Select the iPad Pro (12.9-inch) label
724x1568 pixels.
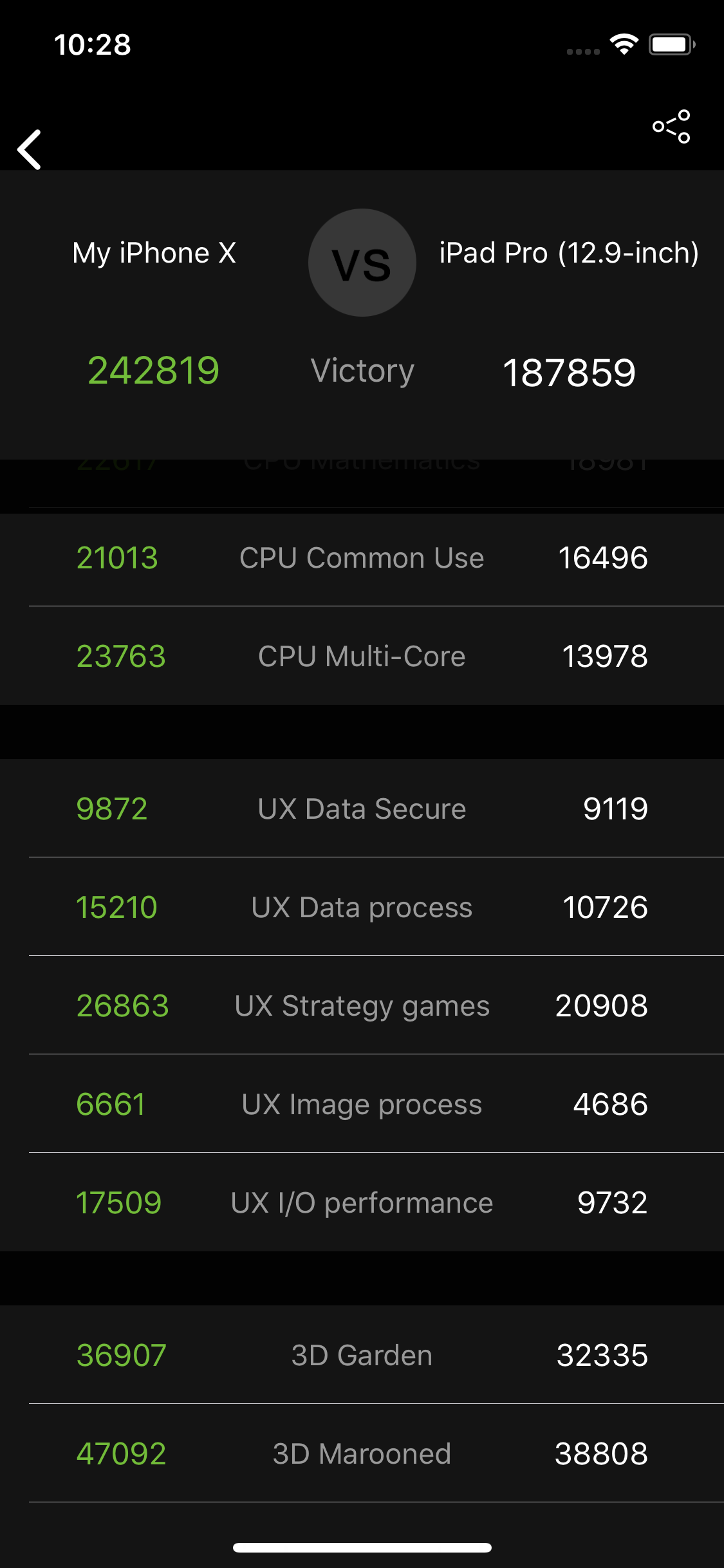tap(569, 253)
